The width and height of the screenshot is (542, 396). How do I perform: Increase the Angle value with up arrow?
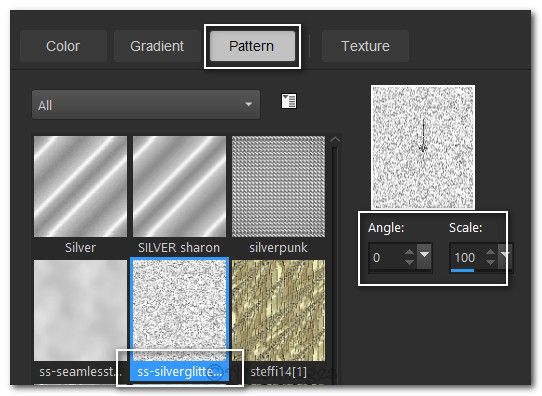tap(409, 252)
